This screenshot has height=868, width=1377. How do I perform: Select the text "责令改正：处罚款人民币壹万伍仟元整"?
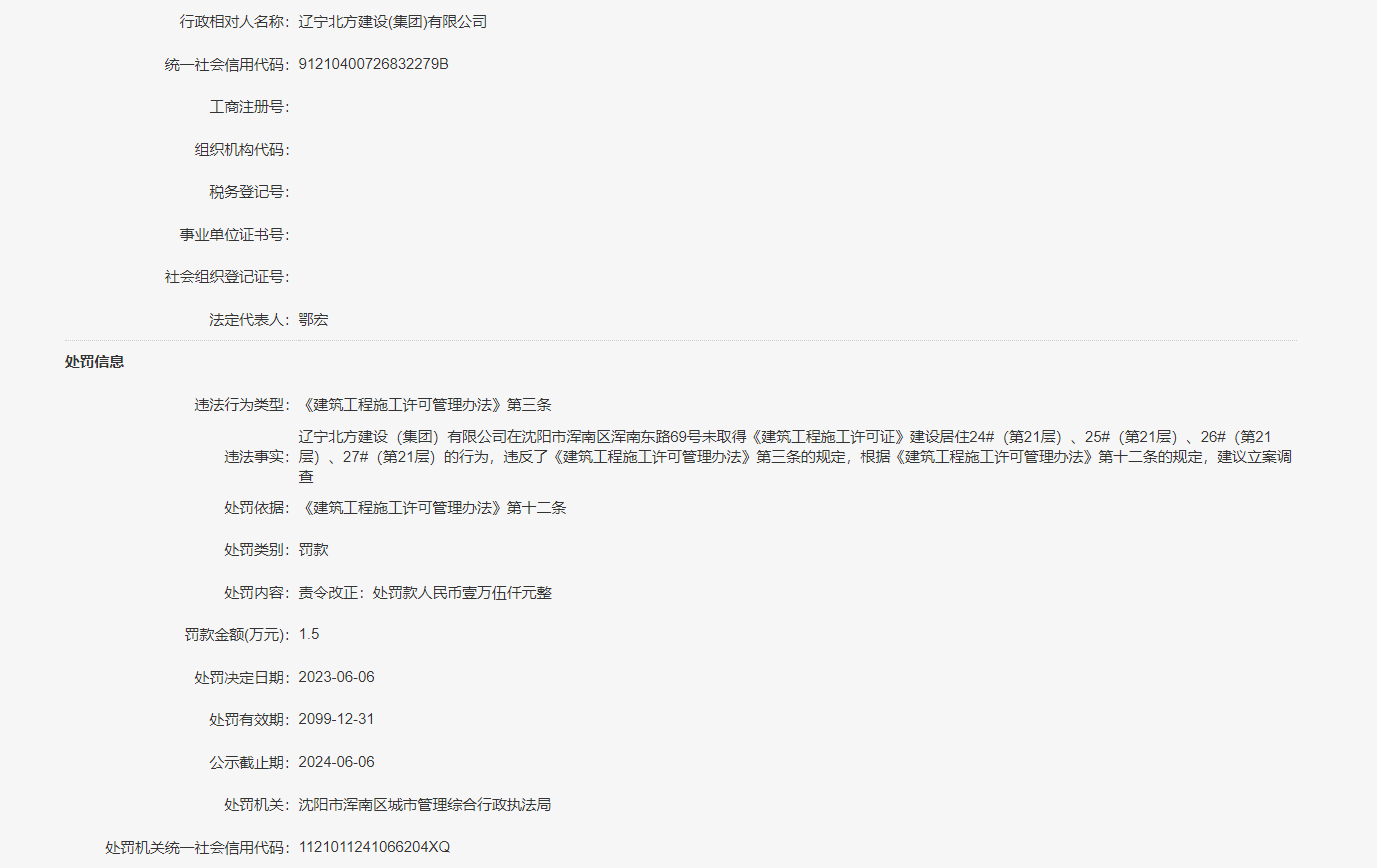(426, 593)
